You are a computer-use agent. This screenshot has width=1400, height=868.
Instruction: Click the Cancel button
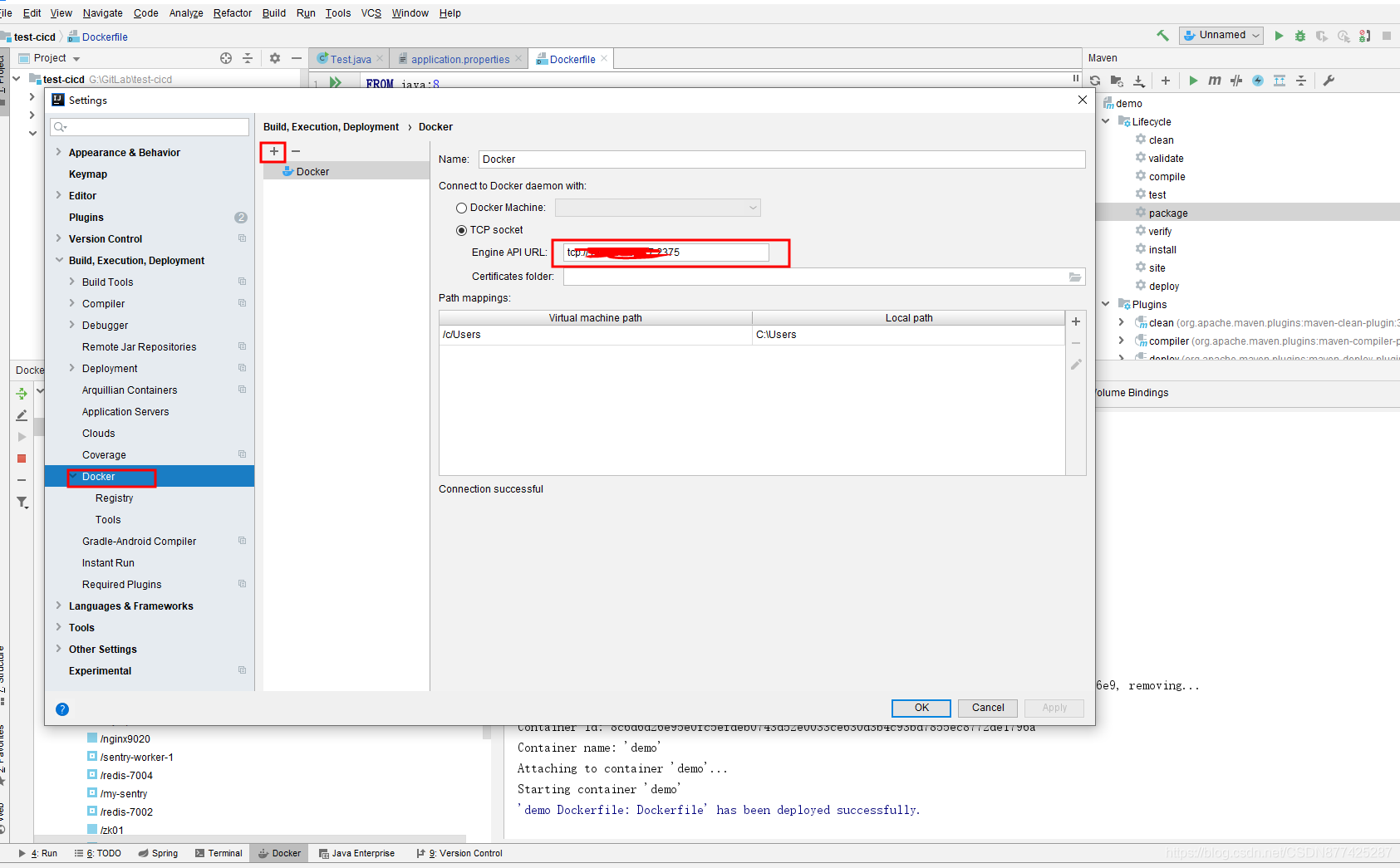click(988, 708)
